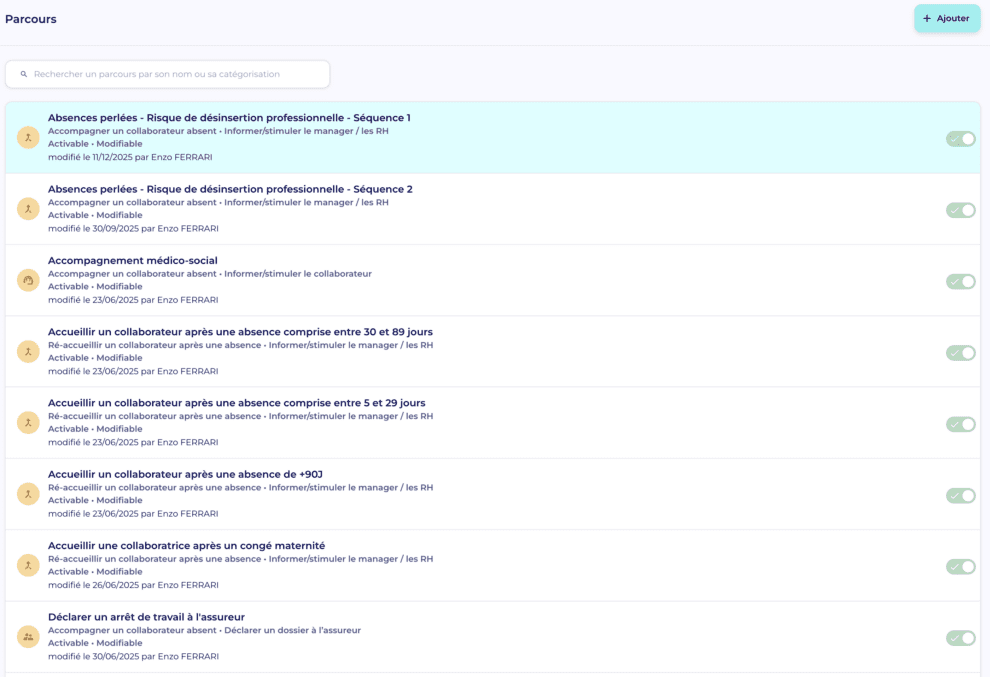
Task: Toggle off Absences perlées Séquence 1 switch
Action: 960,139
